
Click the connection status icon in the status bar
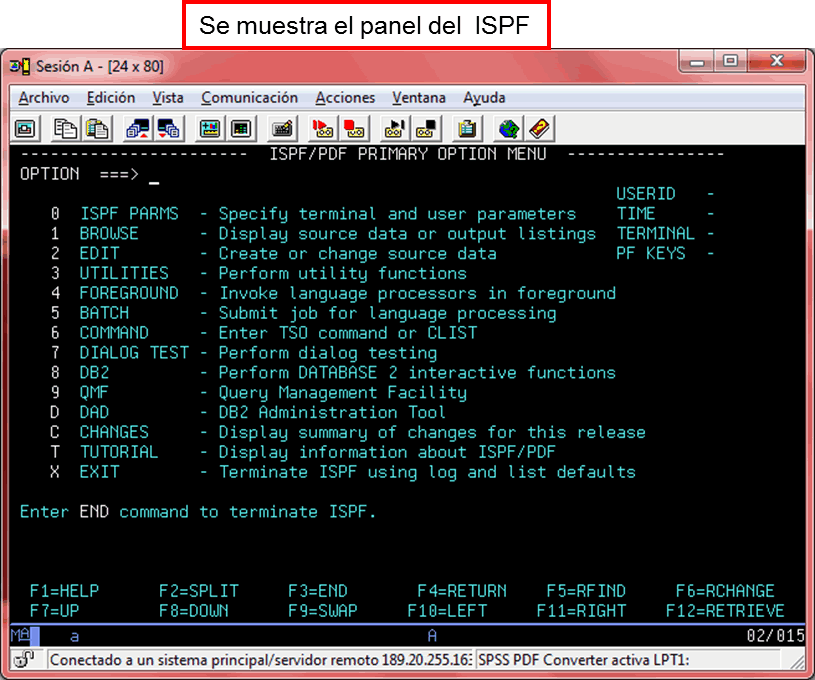[23, 660]
